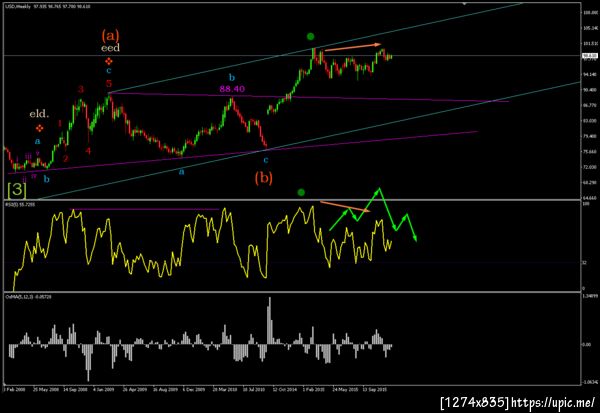Select the red wave 3 label
This screenshot has height=413, width=600.
point(81,90)
